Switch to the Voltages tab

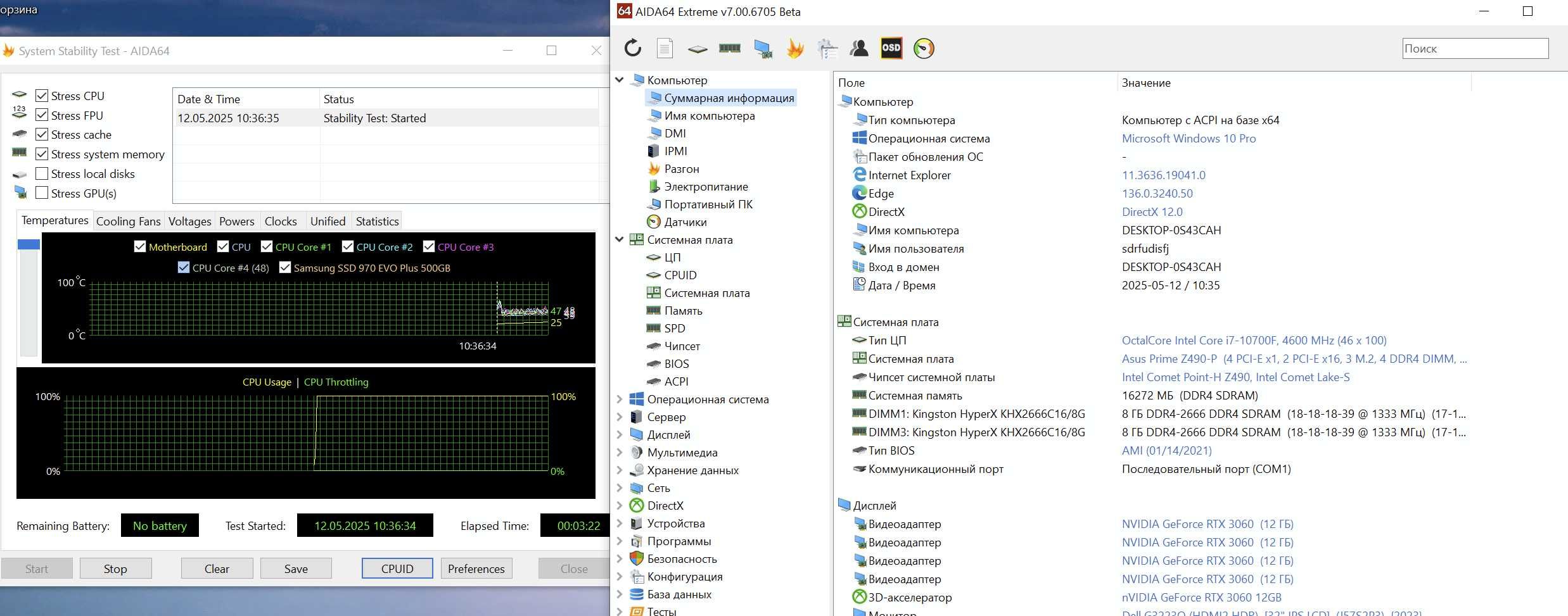click(x=189, y=222)
